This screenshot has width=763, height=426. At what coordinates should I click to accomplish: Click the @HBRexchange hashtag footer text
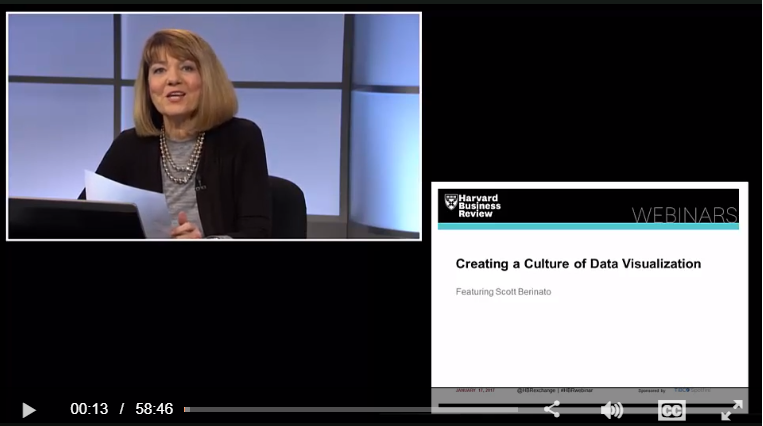pos(555,390)
